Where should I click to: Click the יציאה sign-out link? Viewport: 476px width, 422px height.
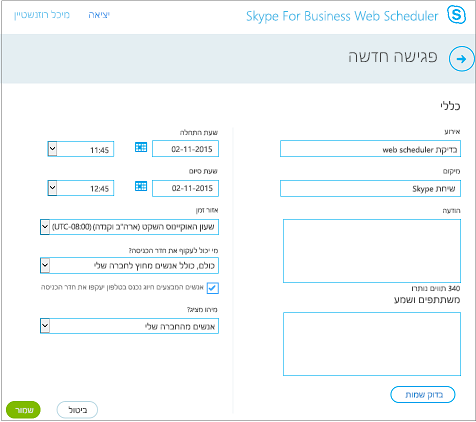pyautogui.click(x=99, y=15)
